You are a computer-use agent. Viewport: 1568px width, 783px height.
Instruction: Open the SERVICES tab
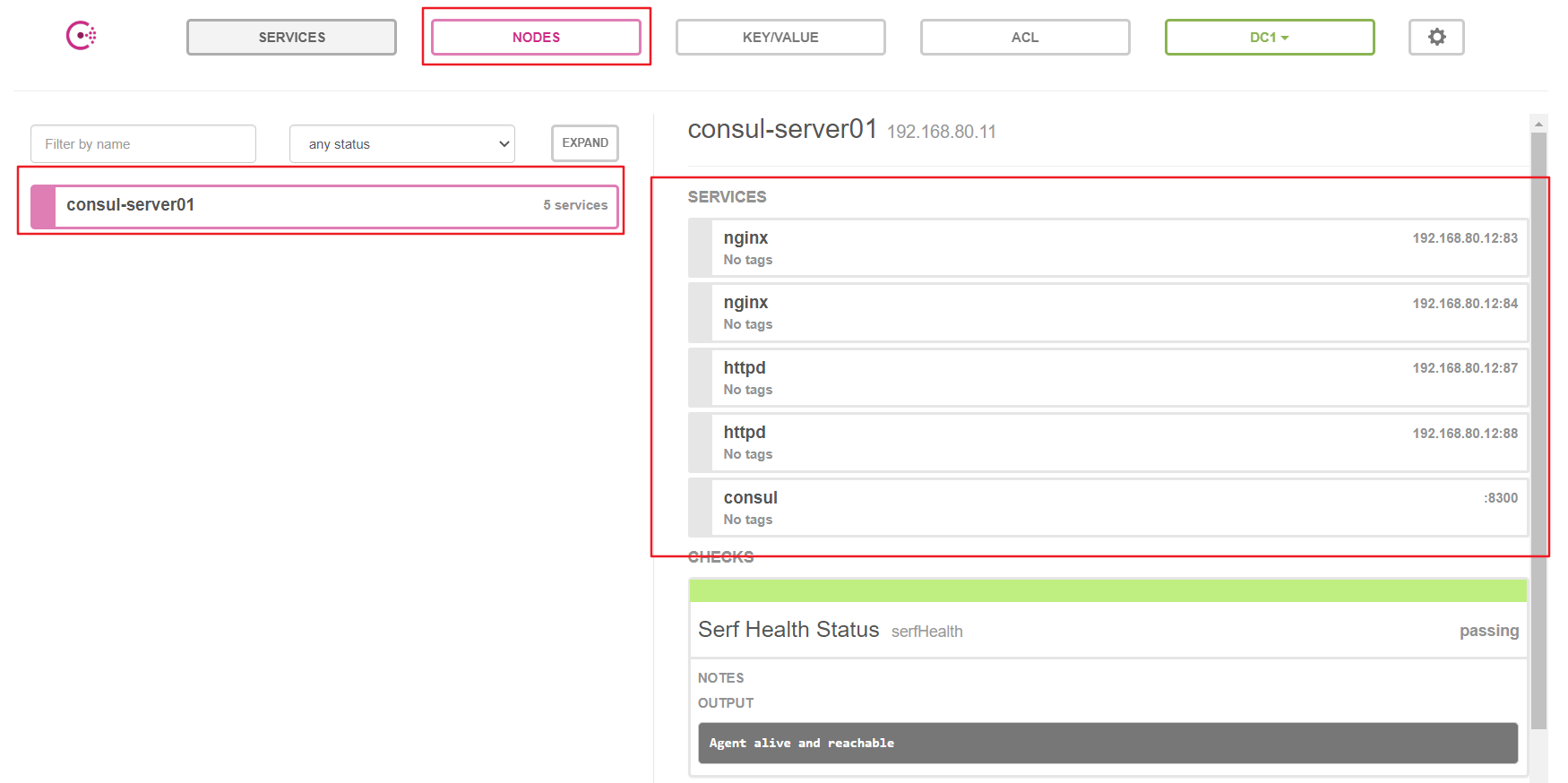291,37
